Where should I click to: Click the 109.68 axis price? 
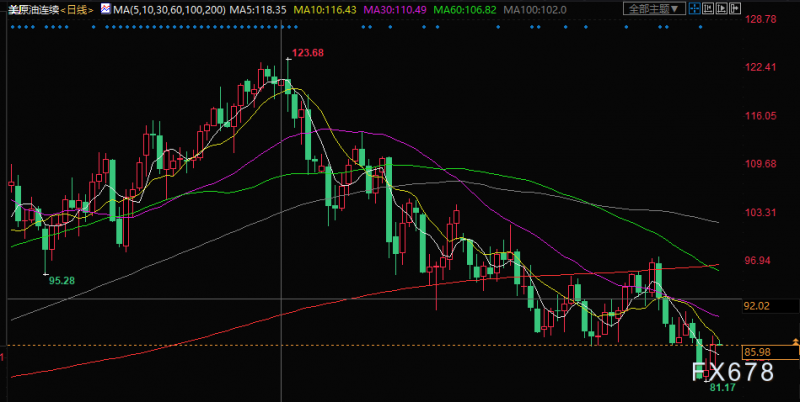tap(762, 164)
